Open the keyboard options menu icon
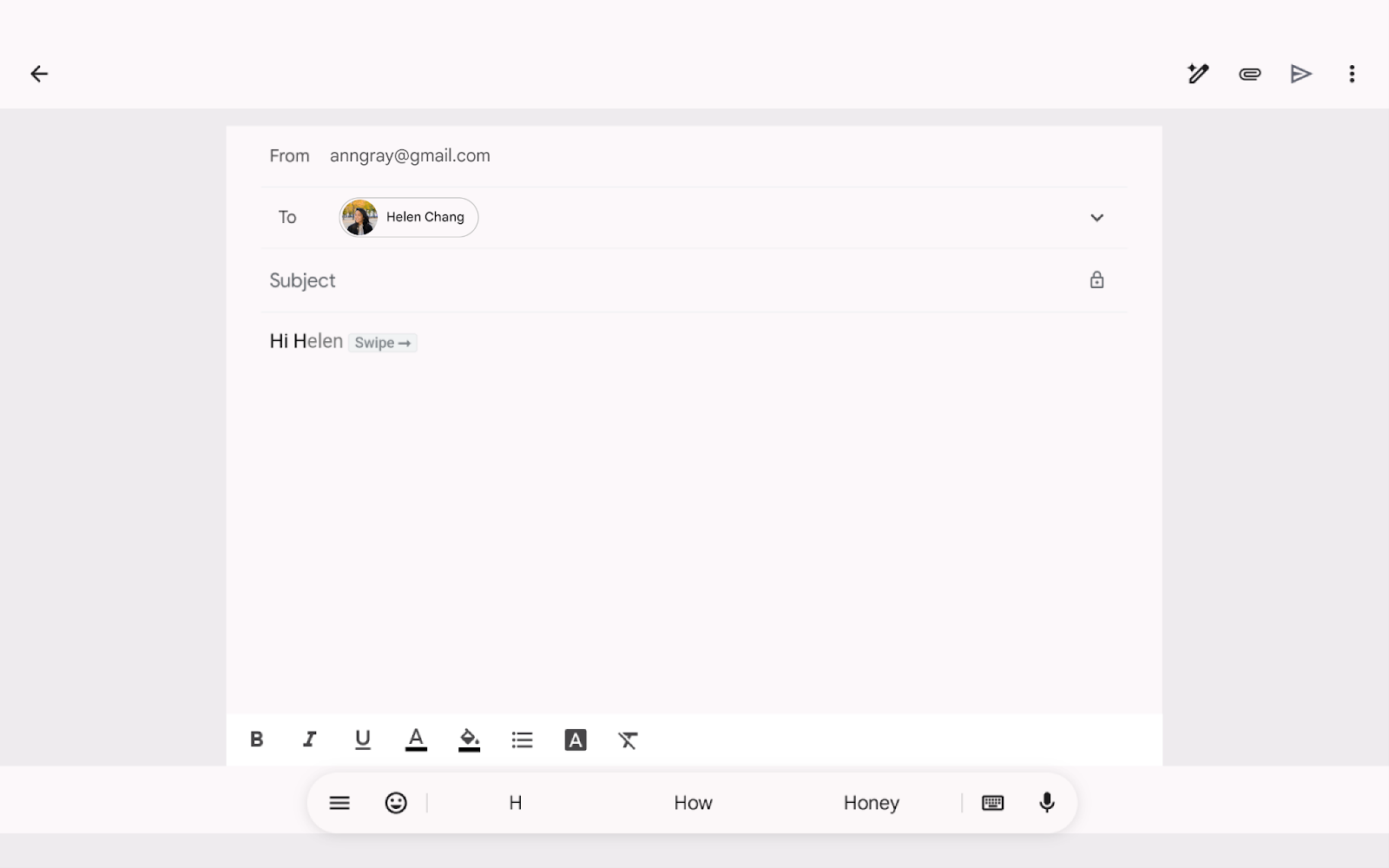The height and width of the screenshot is (868, 1389). 339,802
